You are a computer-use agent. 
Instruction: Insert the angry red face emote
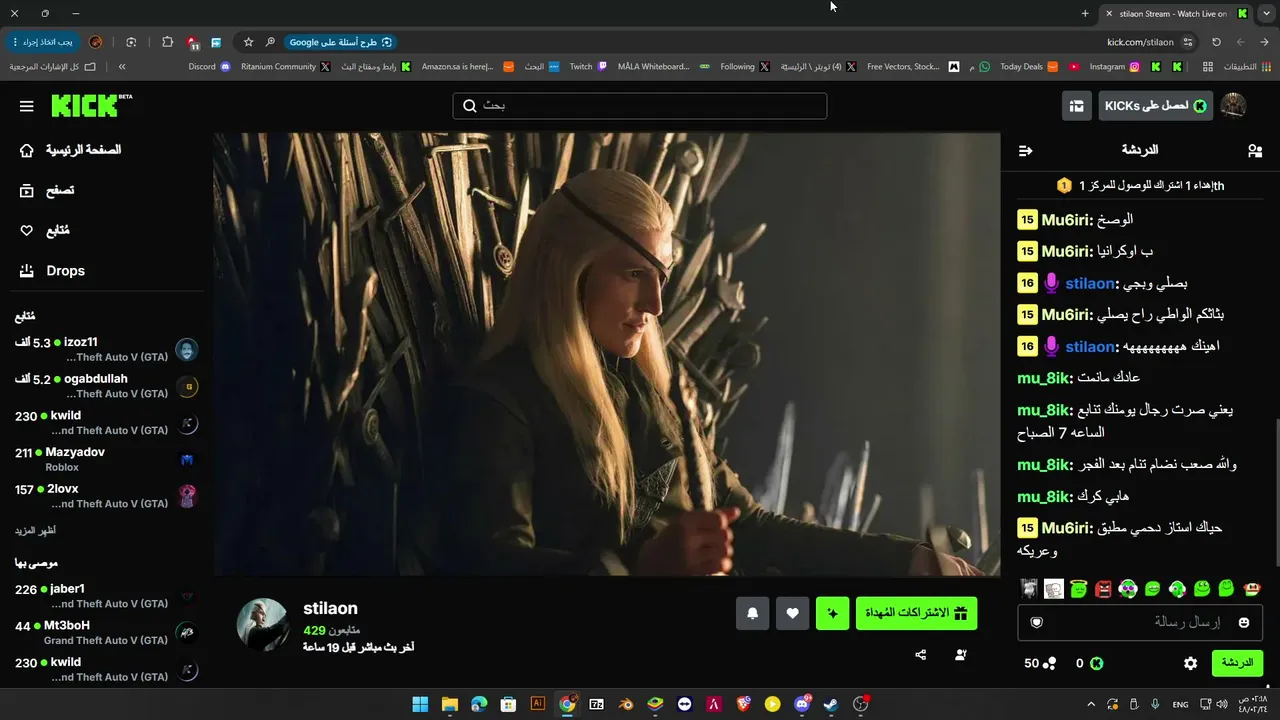1103,589
